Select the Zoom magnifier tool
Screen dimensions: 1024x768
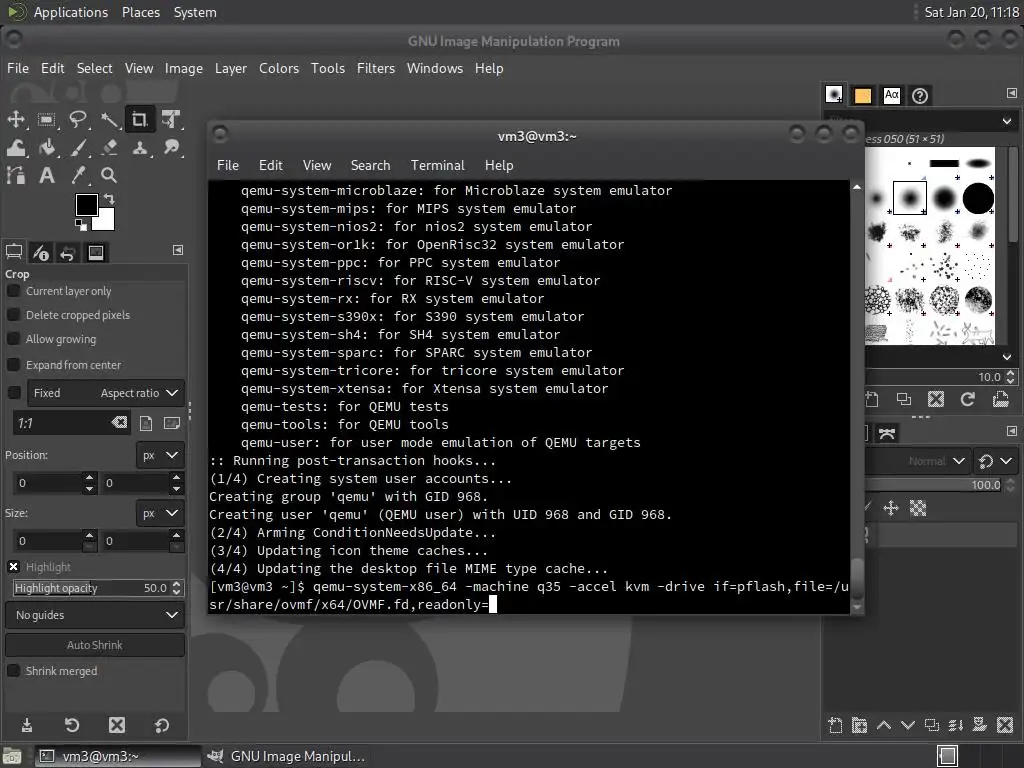[109, 175]
